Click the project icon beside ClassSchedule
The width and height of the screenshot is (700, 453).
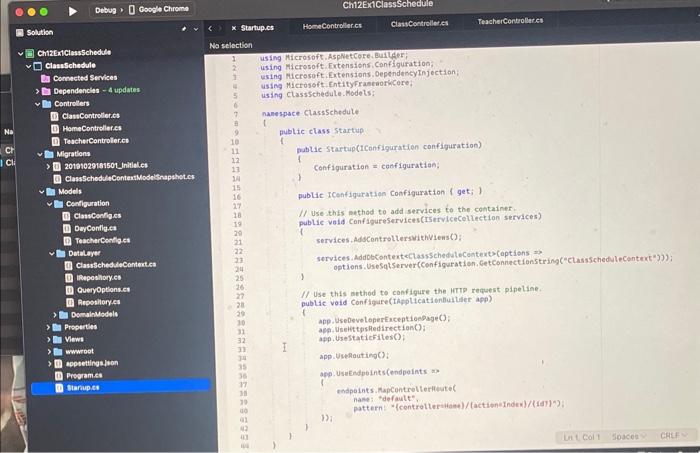[38, 66]
